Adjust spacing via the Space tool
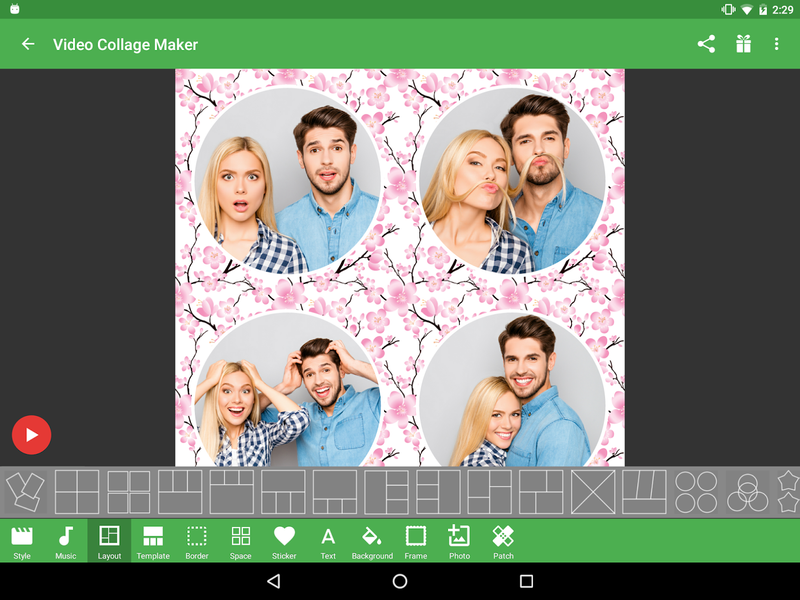 [x=240, y=540]
